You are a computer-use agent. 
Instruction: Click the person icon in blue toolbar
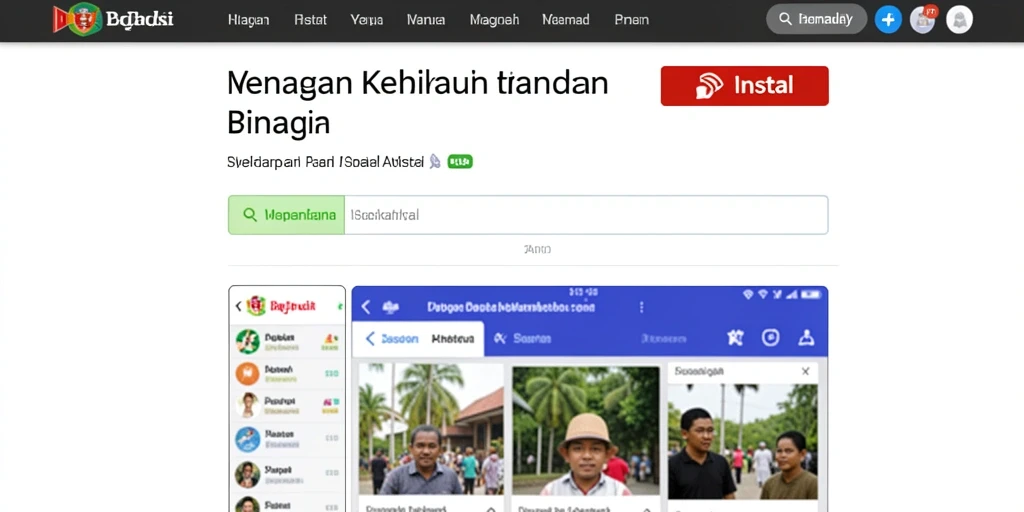807,338
